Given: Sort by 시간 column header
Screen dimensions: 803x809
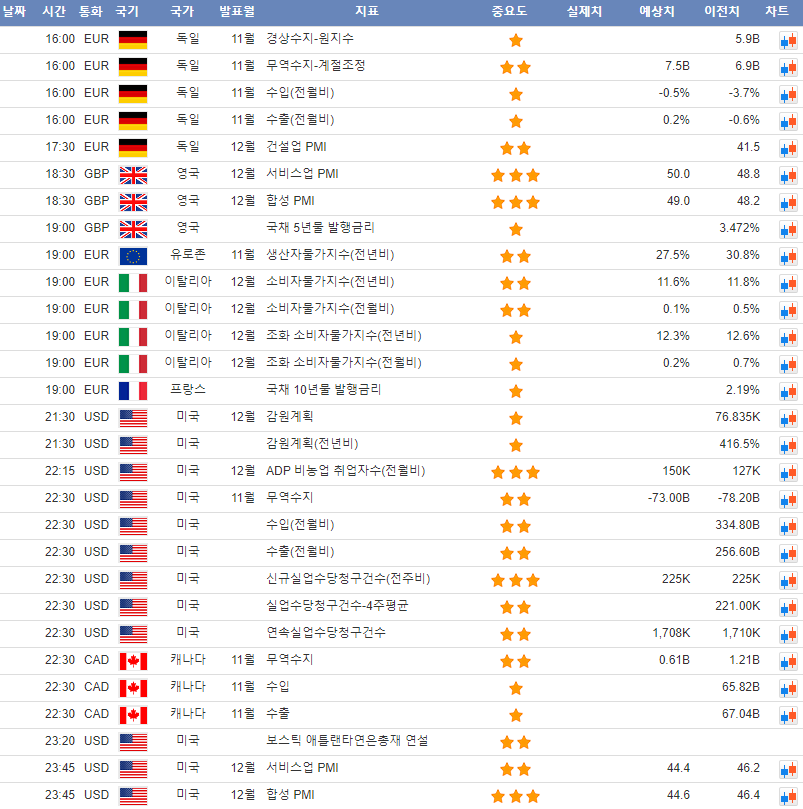Looking at the screenshot, I should point(54,12).
